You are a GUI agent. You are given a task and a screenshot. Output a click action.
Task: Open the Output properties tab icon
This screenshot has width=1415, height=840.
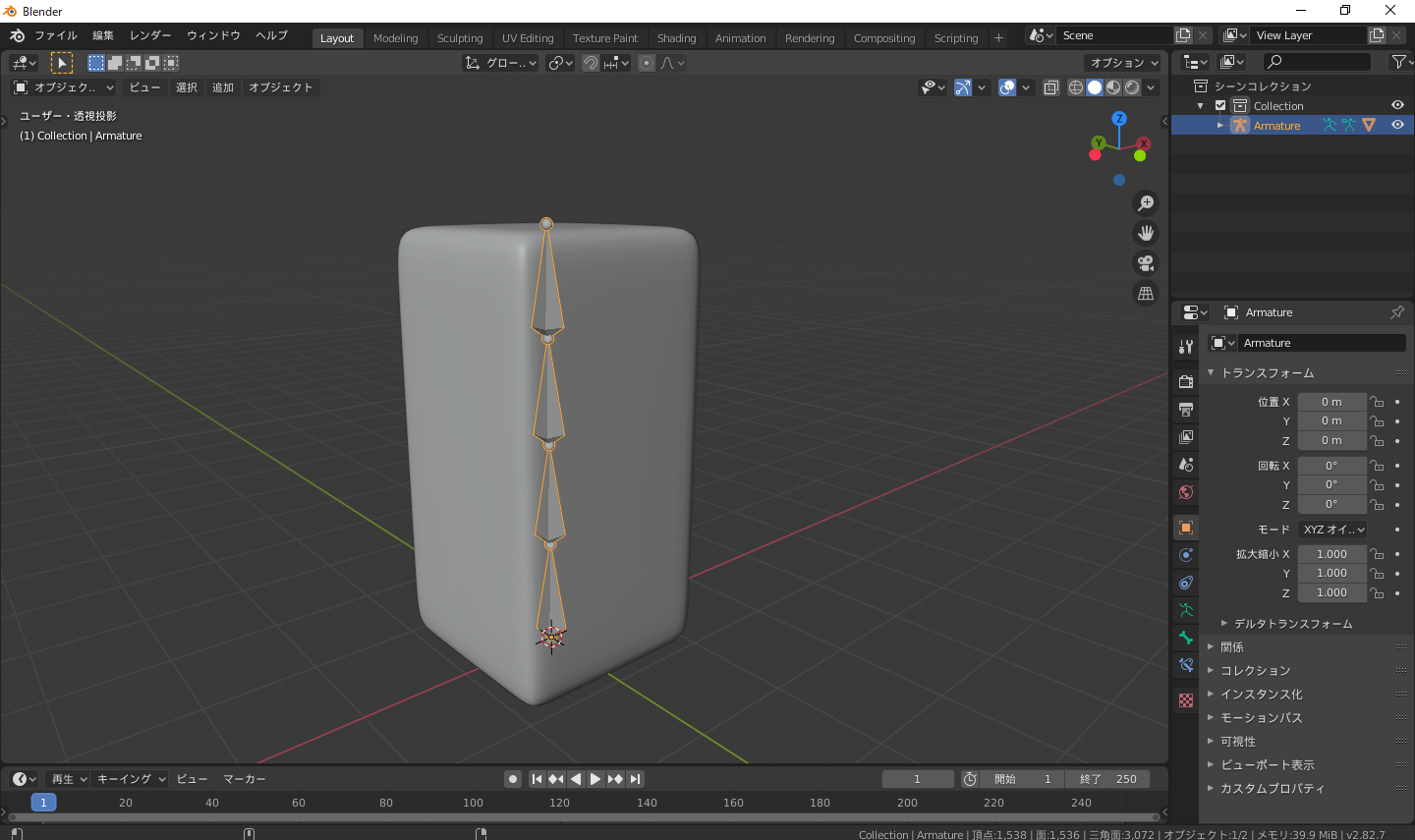coord(1186,409)
